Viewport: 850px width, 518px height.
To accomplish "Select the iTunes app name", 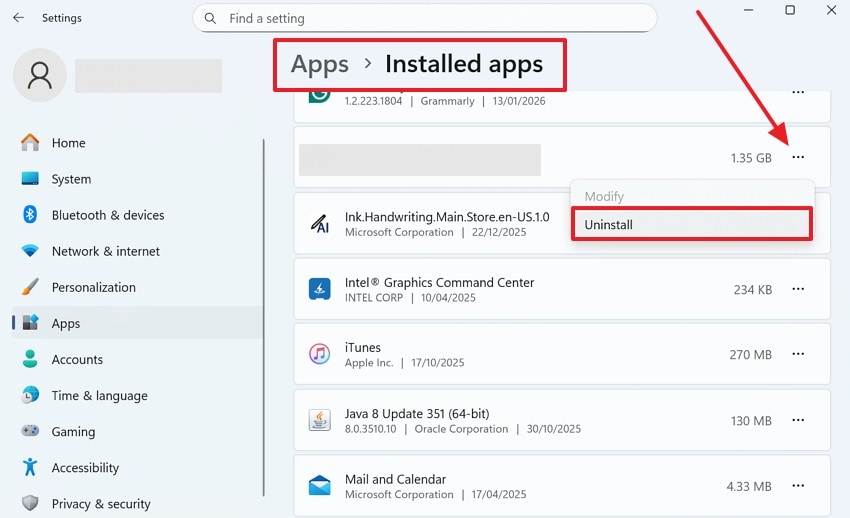I will click(x=363, y=347).
